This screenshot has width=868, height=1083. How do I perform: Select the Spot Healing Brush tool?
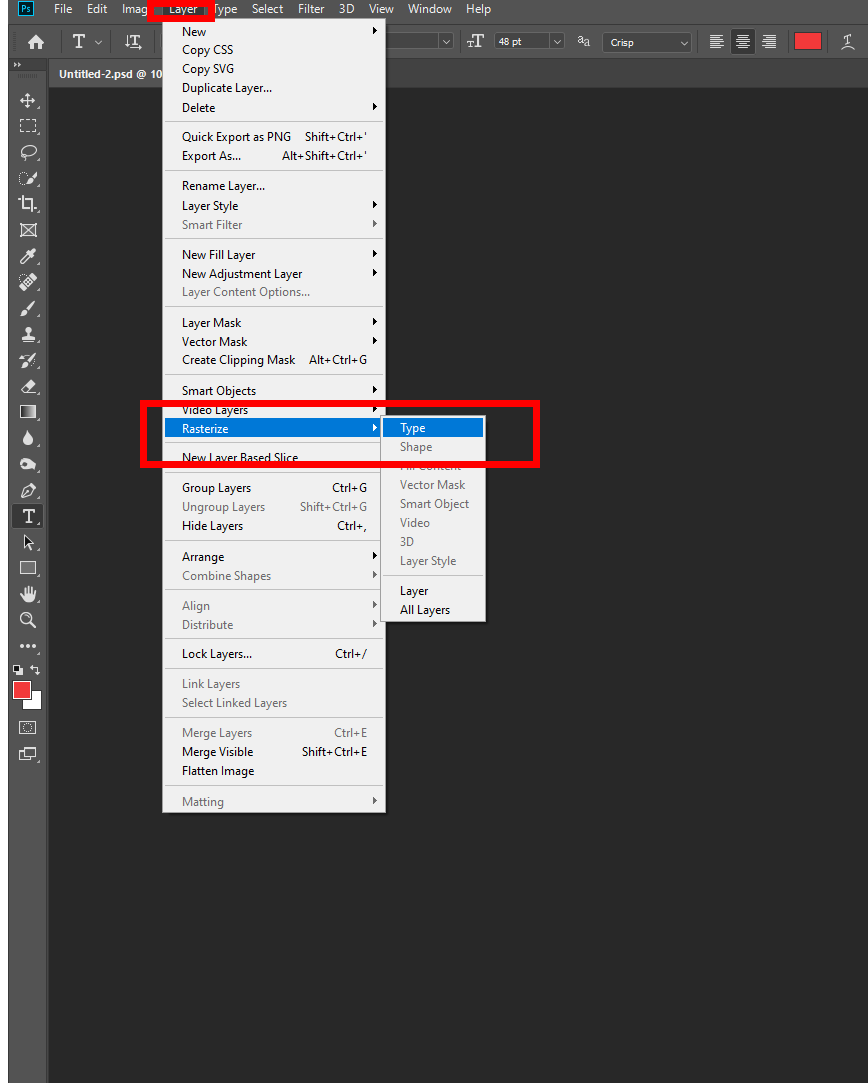tap(28, 282)
